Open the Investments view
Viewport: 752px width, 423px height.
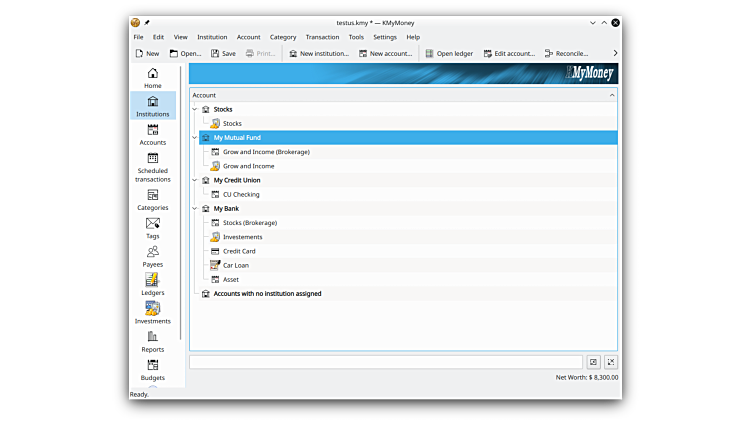point(152,313)
